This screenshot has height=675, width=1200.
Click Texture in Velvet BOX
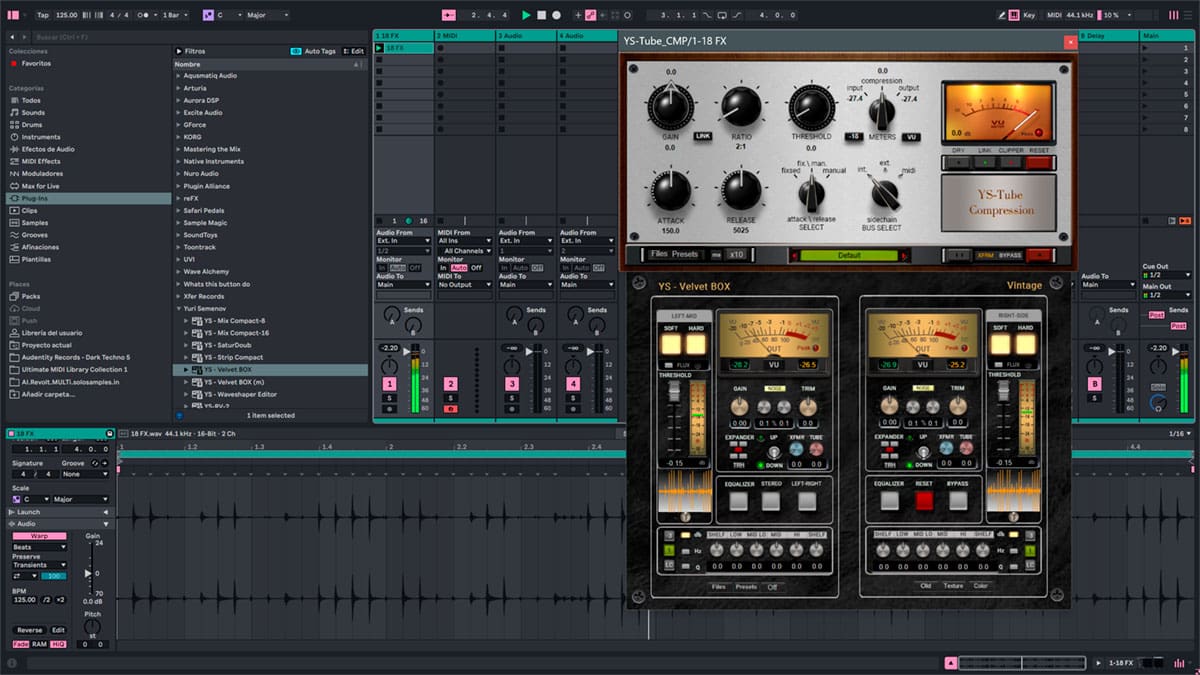pos(953,586)
